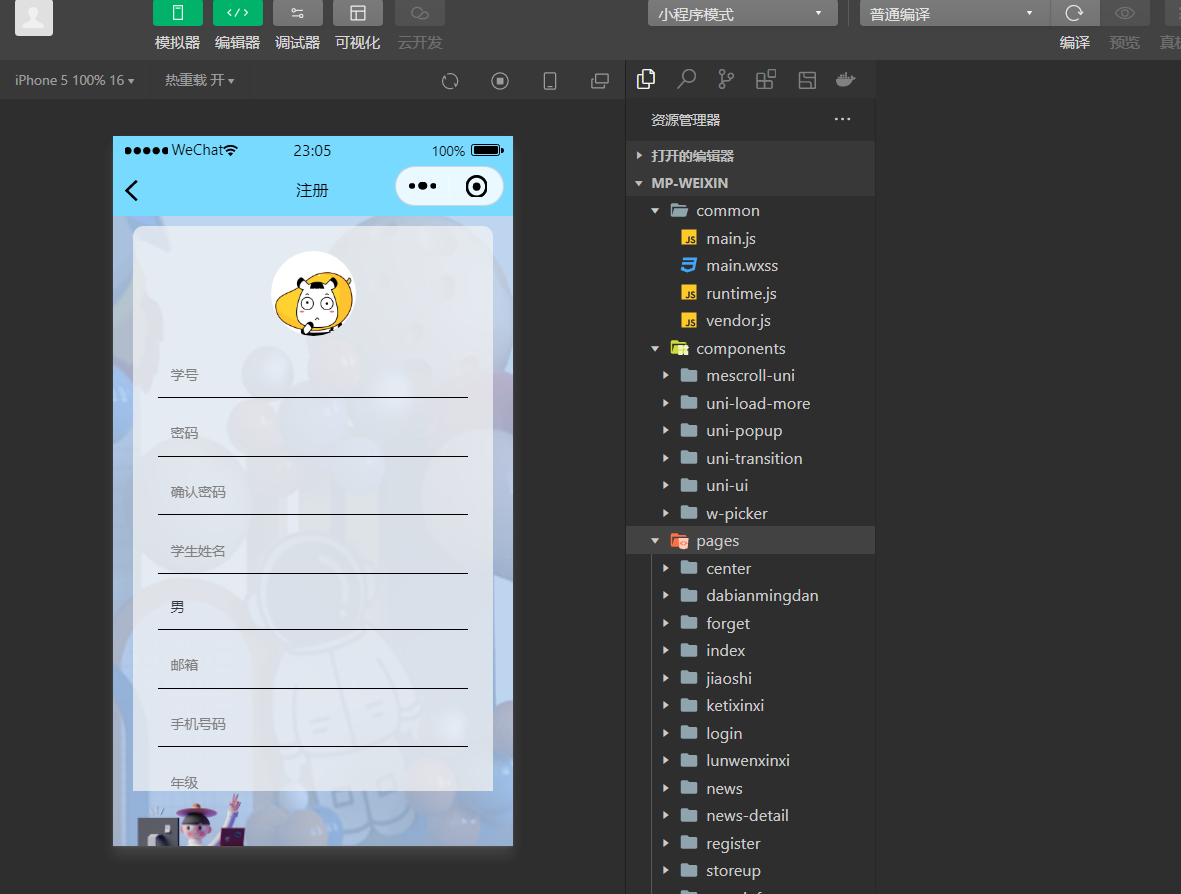Open the gender picker showing 男
The image size is (1181, 894).
click(x=313, y=607)
